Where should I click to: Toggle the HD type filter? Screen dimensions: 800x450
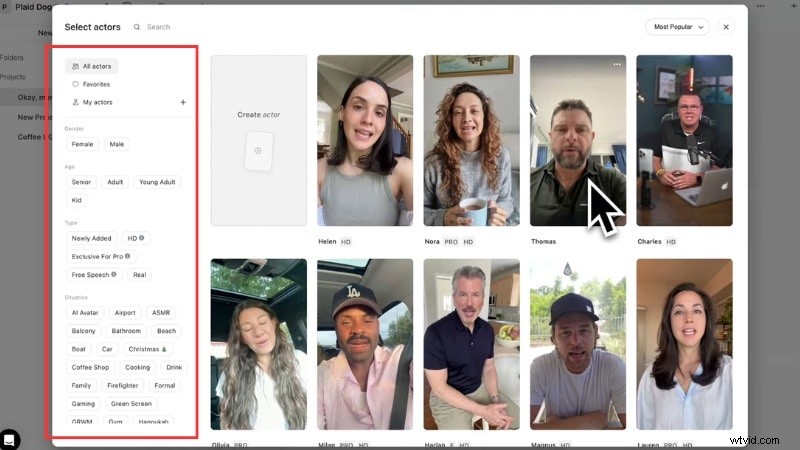click(x=136, y=238)
